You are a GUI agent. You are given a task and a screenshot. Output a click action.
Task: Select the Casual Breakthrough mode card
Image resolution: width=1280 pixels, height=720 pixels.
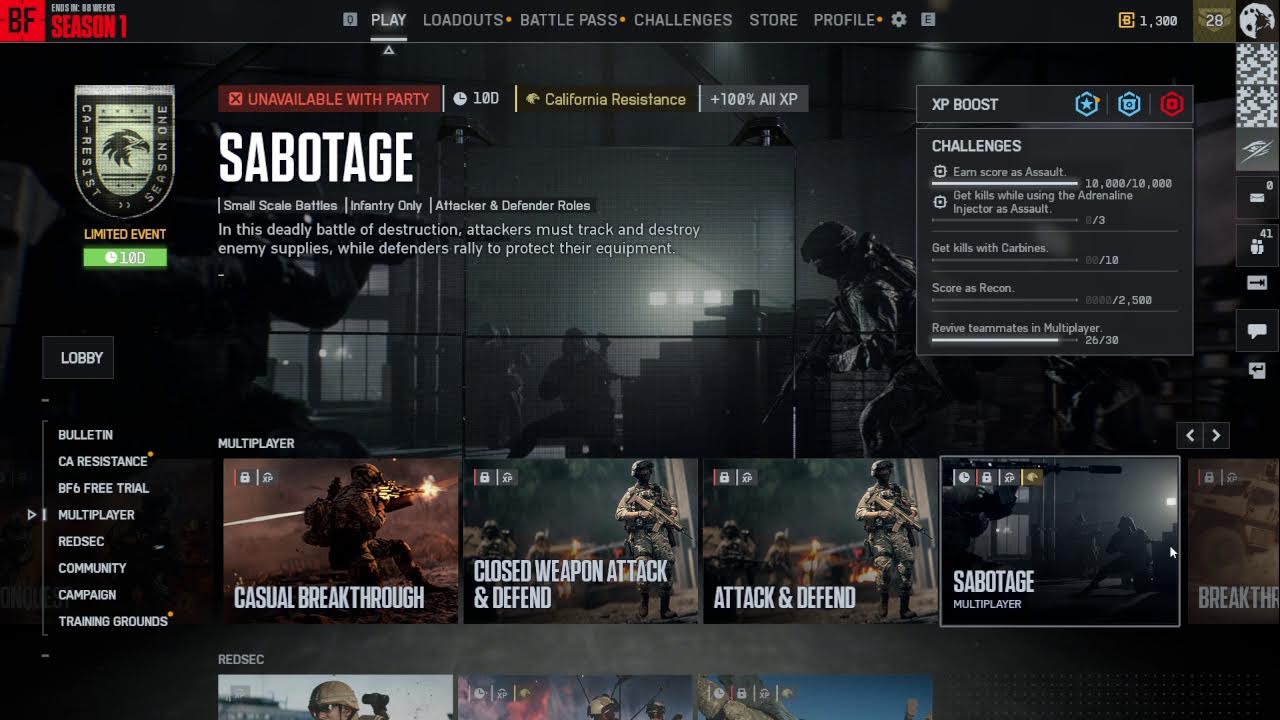pos(340,541)
